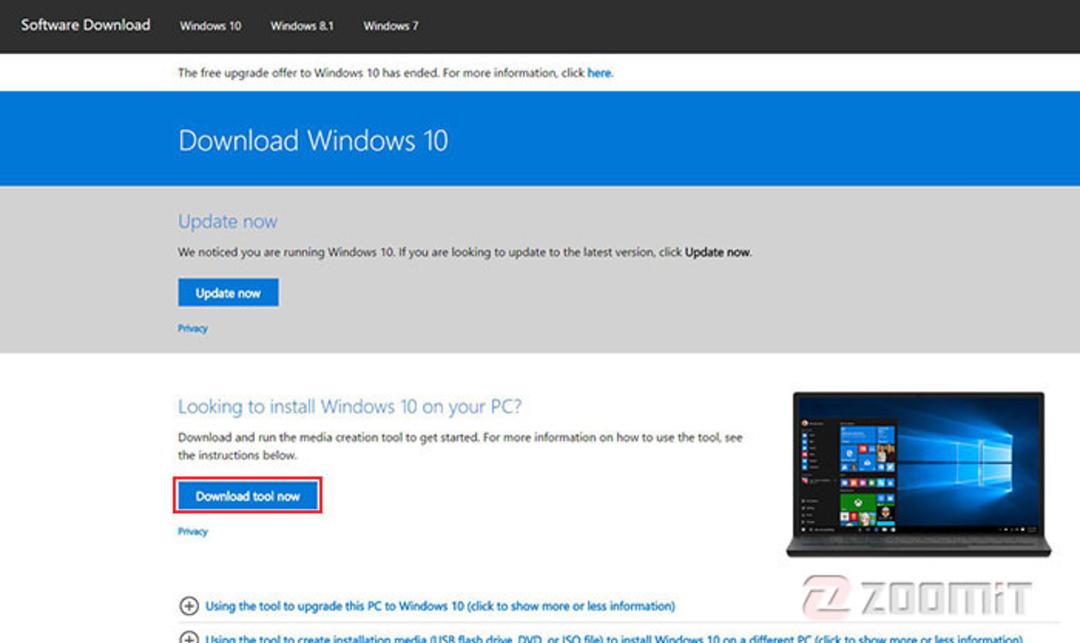Go to the Windows 7 menu item

pos(391,26)
